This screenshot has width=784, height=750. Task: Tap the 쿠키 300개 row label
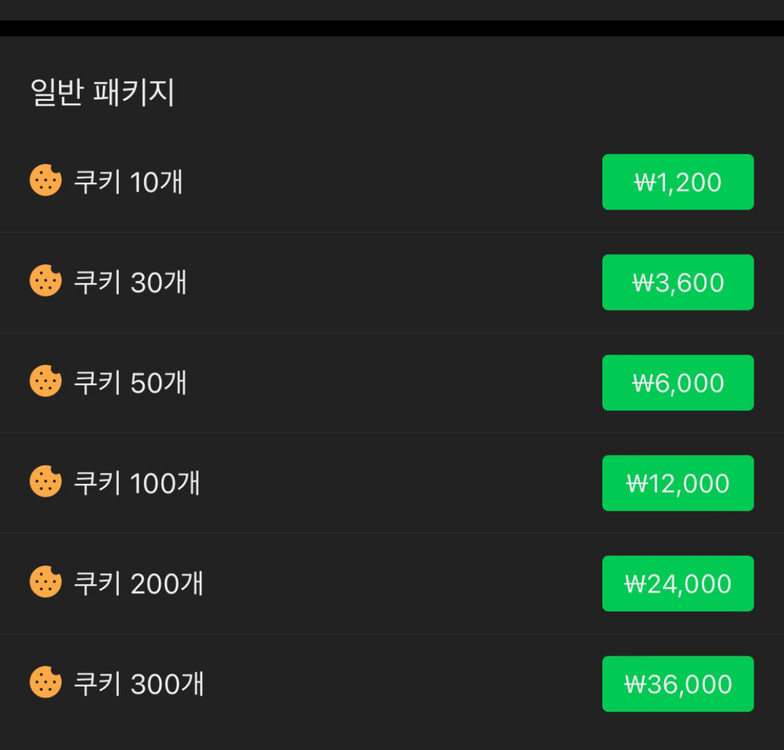click(x=139, y=684)
